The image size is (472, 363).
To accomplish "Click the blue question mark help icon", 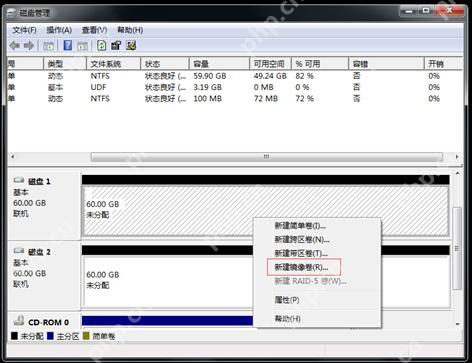I will point(68,45).
